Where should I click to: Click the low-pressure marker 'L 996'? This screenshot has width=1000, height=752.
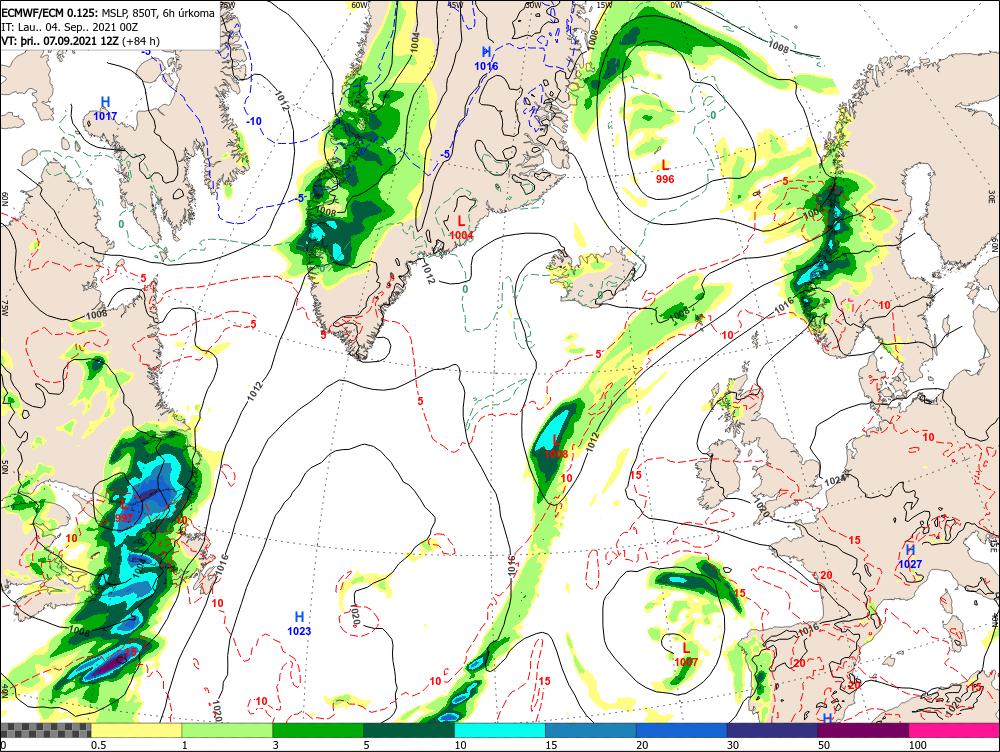tap(665, 172)
